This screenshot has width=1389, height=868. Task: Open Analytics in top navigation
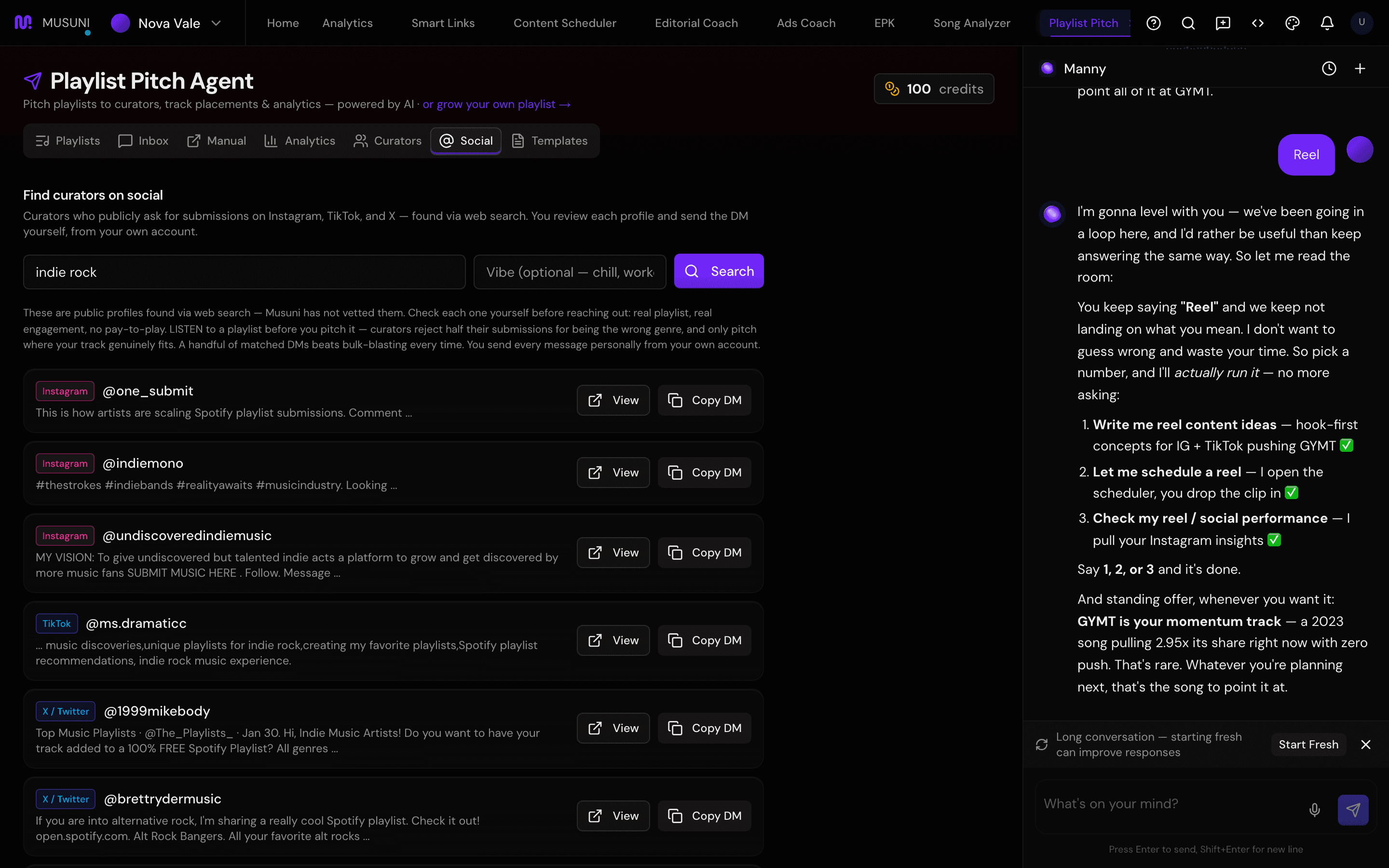347,23
